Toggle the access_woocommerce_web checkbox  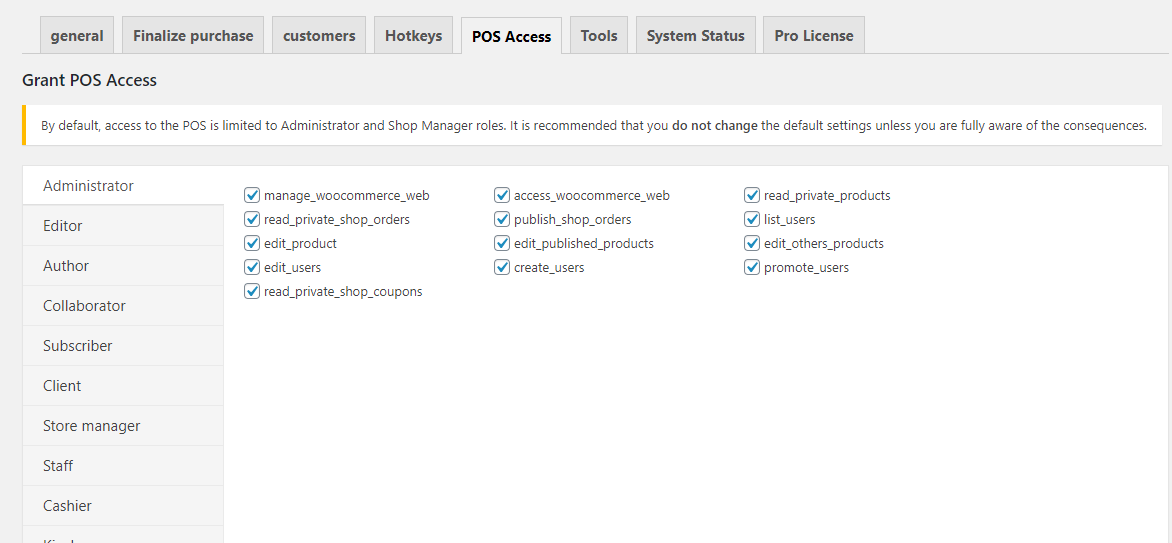[x=502, y=196]
